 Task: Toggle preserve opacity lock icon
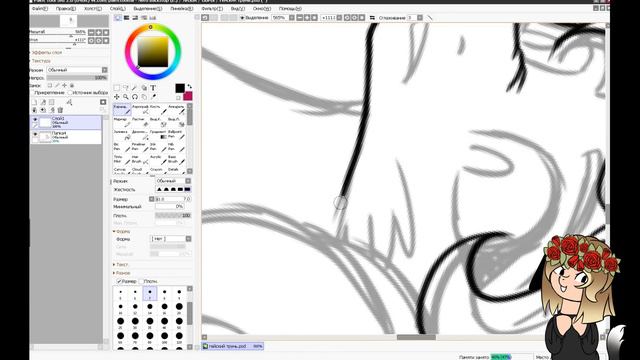pyautogui.click(x=50, y=86)
